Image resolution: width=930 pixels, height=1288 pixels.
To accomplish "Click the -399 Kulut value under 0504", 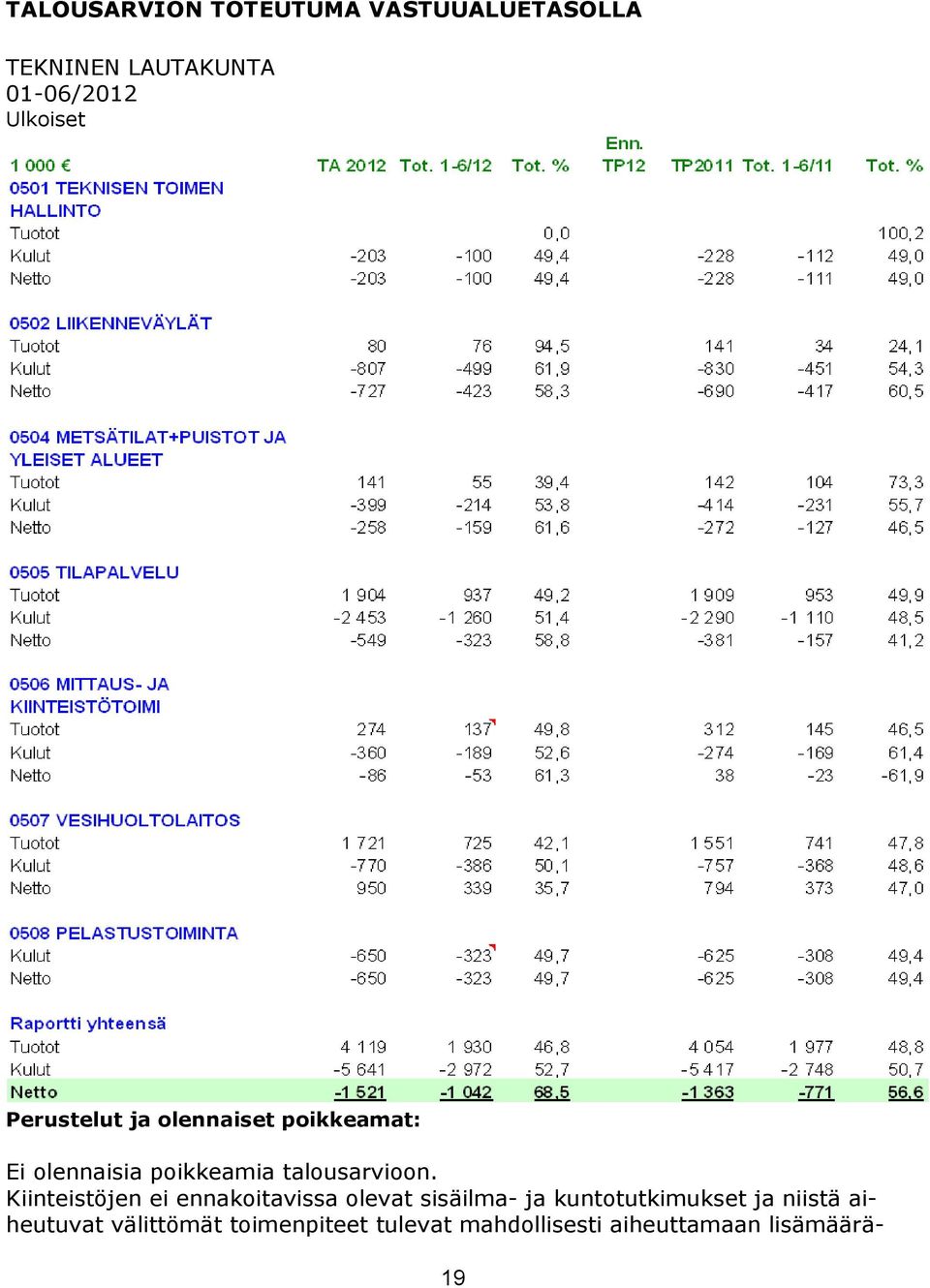I will 368,506.
